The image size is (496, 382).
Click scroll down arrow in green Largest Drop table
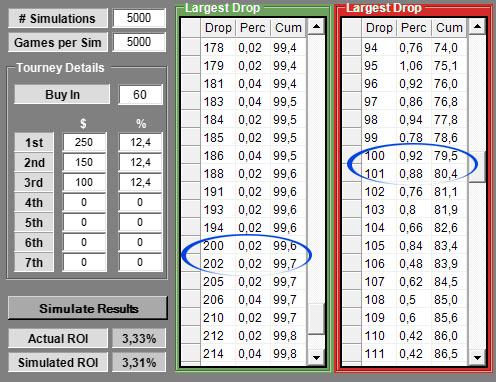click(316, 358)
